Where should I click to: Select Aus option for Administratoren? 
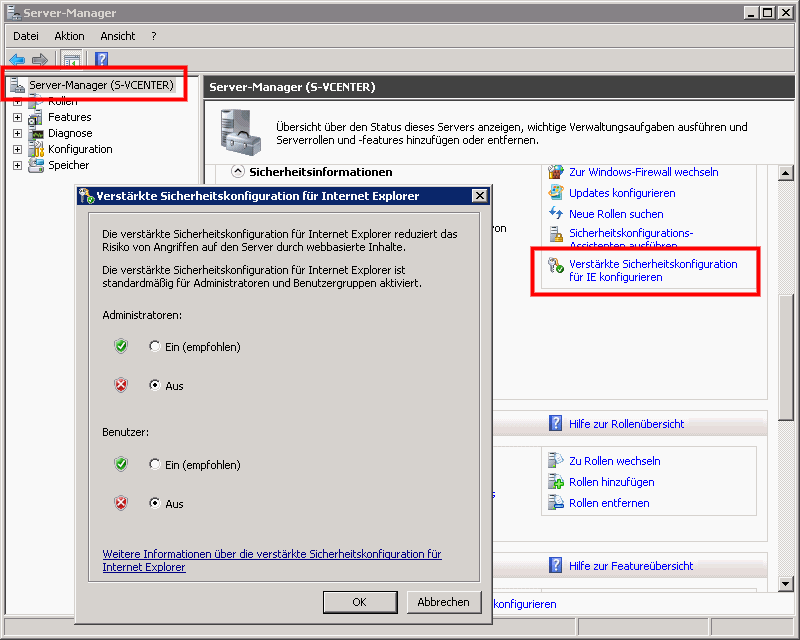[154, 385]
